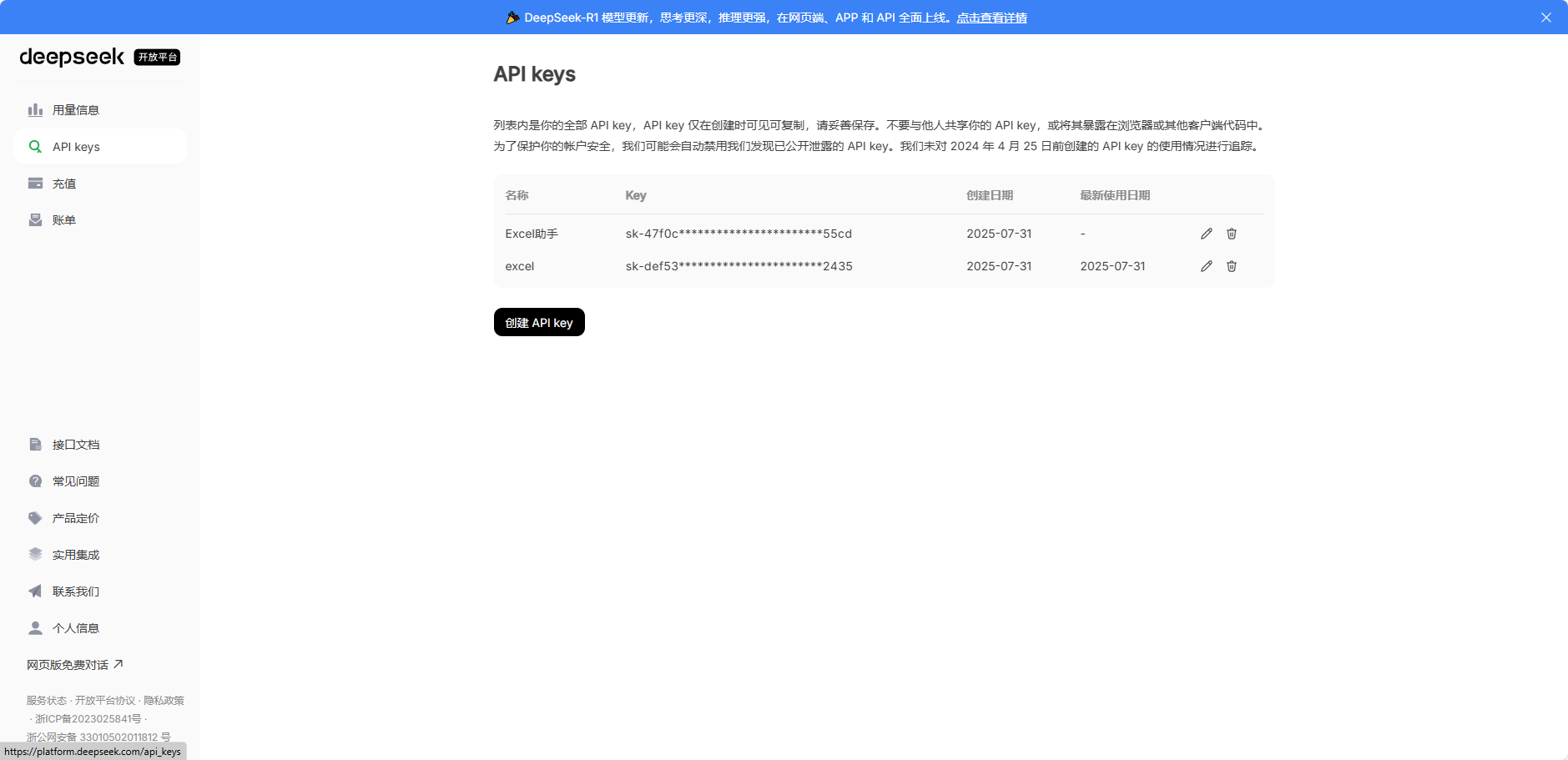Click the 创建 API key button
This screenshot has height=760, width=1568.
[539, 322]
